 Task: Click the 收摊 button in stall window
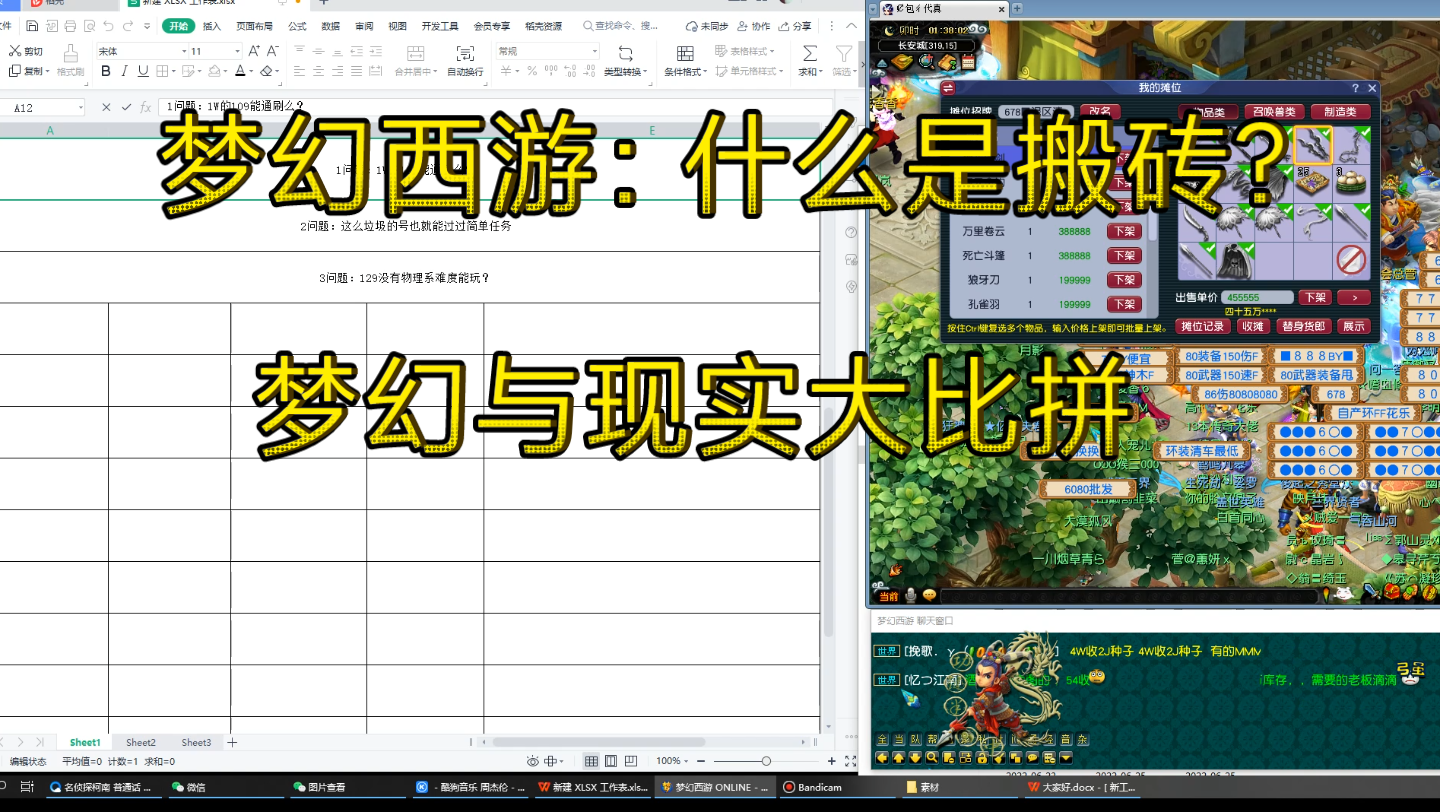coord(1252,326)
